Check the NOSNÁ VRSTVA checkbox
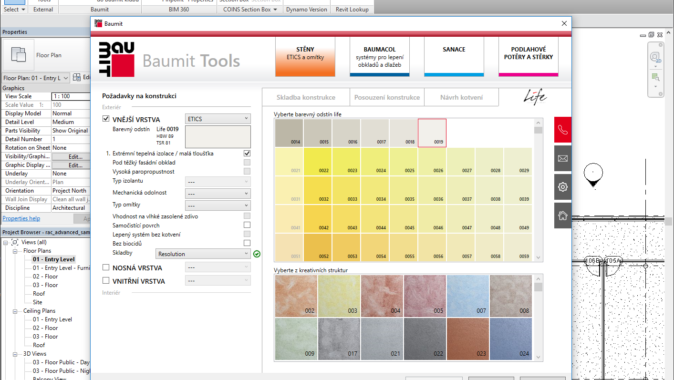The width and height of the screenshot is (674, 380). pos(106,267)
